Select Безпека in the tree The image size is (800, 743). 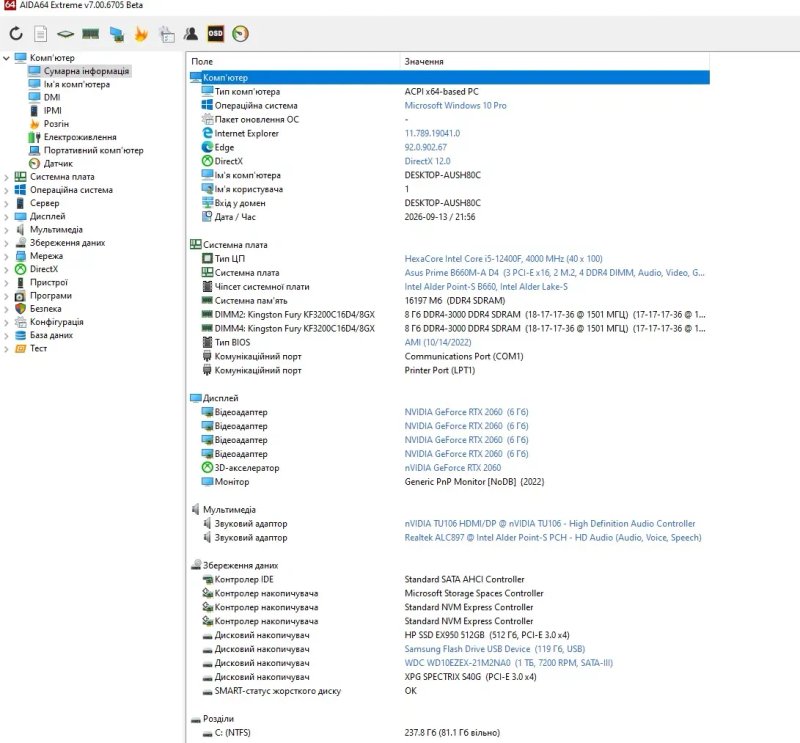pyautogui.click(x=45, y=309)
